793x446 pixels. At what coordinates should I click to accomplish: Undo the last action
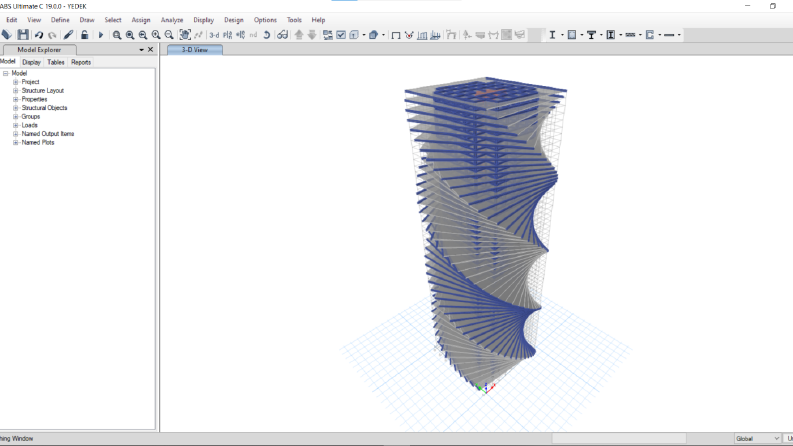pos(38,35)
